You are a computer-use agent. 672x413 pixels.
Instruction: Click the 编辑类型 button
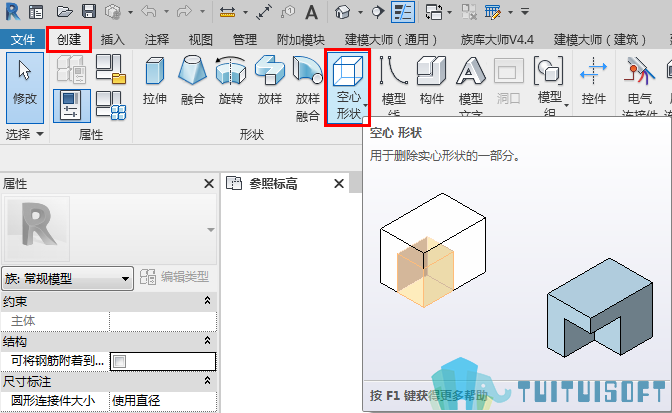(174, 277)
